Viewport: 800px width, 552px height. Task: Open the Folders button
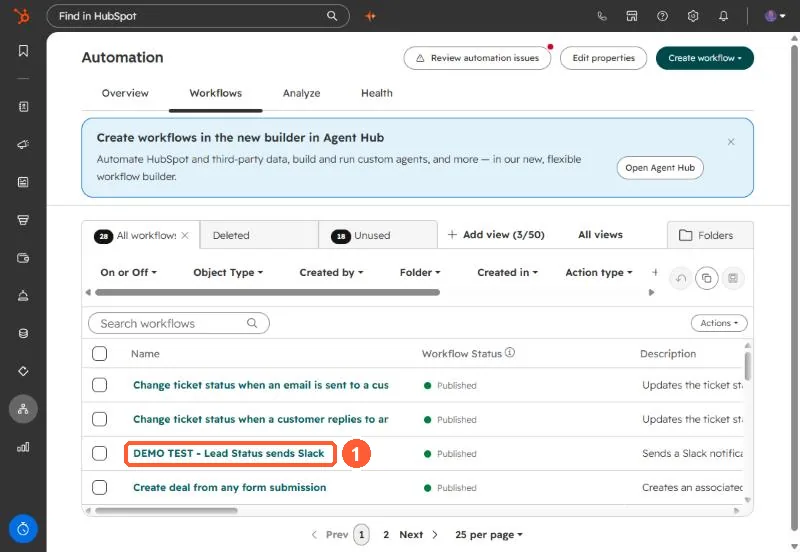click(x=710, y=235)
